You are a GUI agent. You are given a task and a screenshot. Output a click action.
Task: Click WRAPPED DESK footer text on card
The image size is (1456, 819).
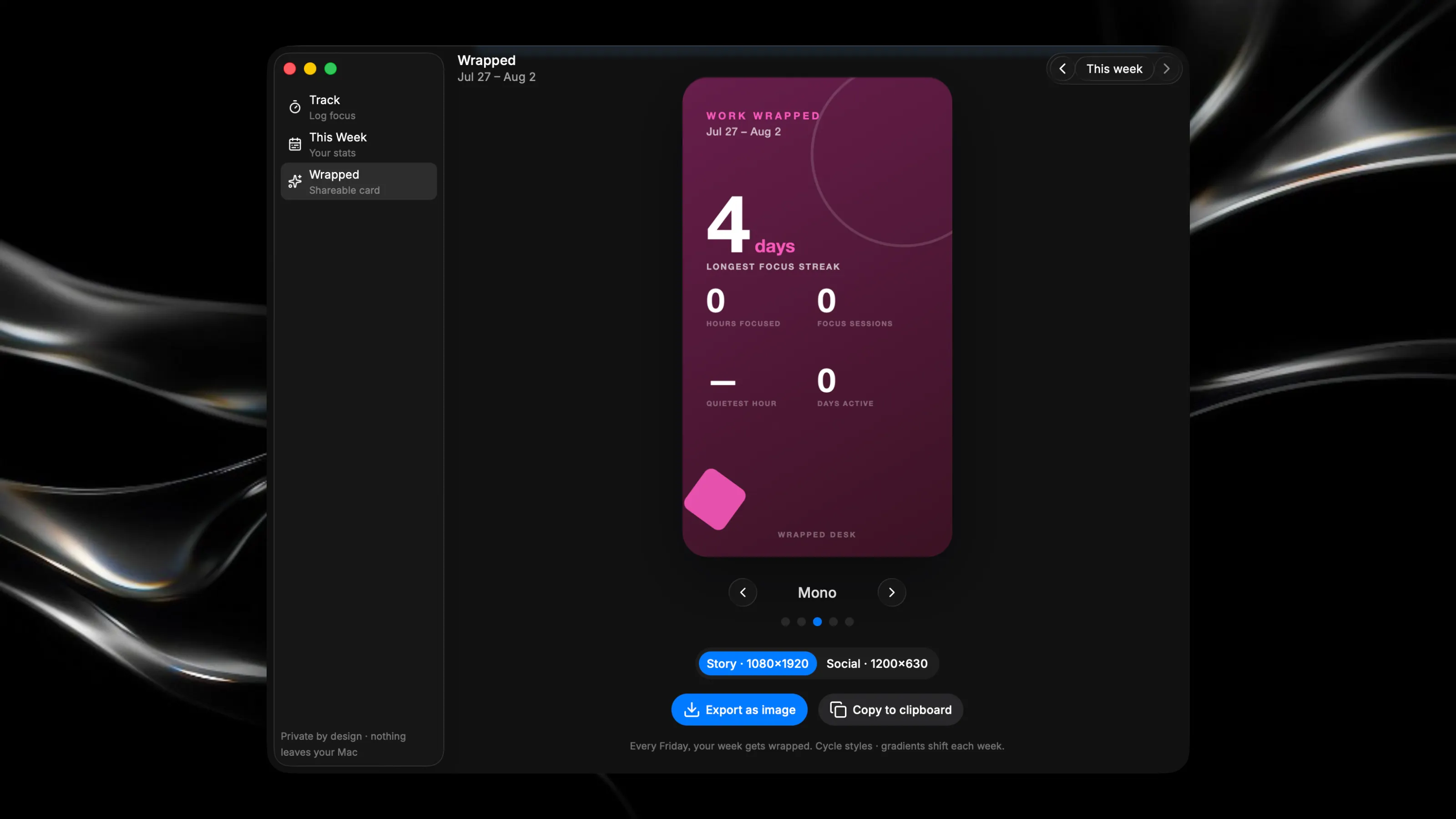coord(817,535)
